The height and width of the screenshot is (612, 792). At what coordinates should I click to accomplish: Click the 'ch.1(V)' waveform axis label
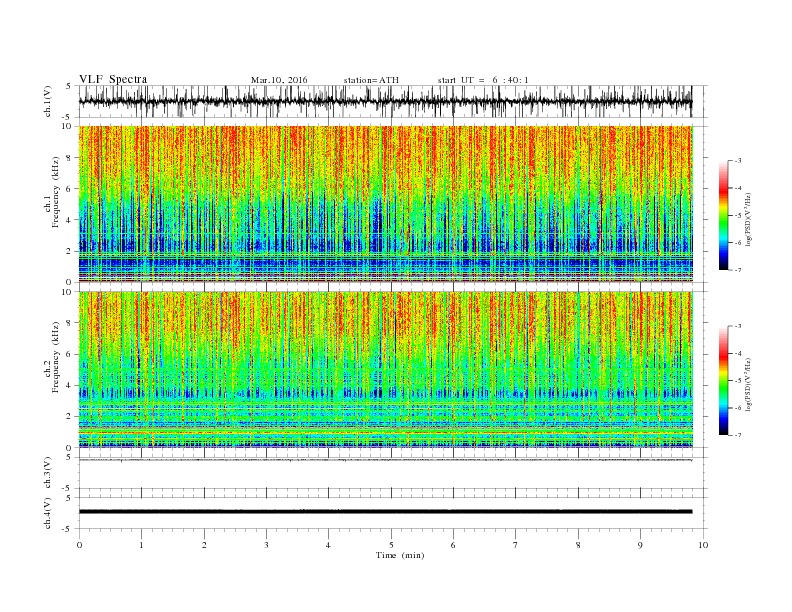click(48, 101)
